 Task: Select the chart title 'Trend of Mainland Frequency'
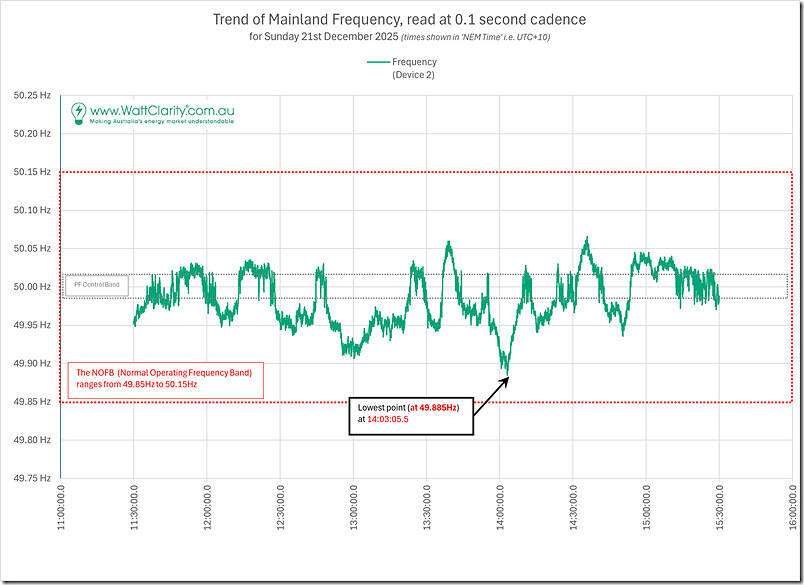tap(400, 19)
